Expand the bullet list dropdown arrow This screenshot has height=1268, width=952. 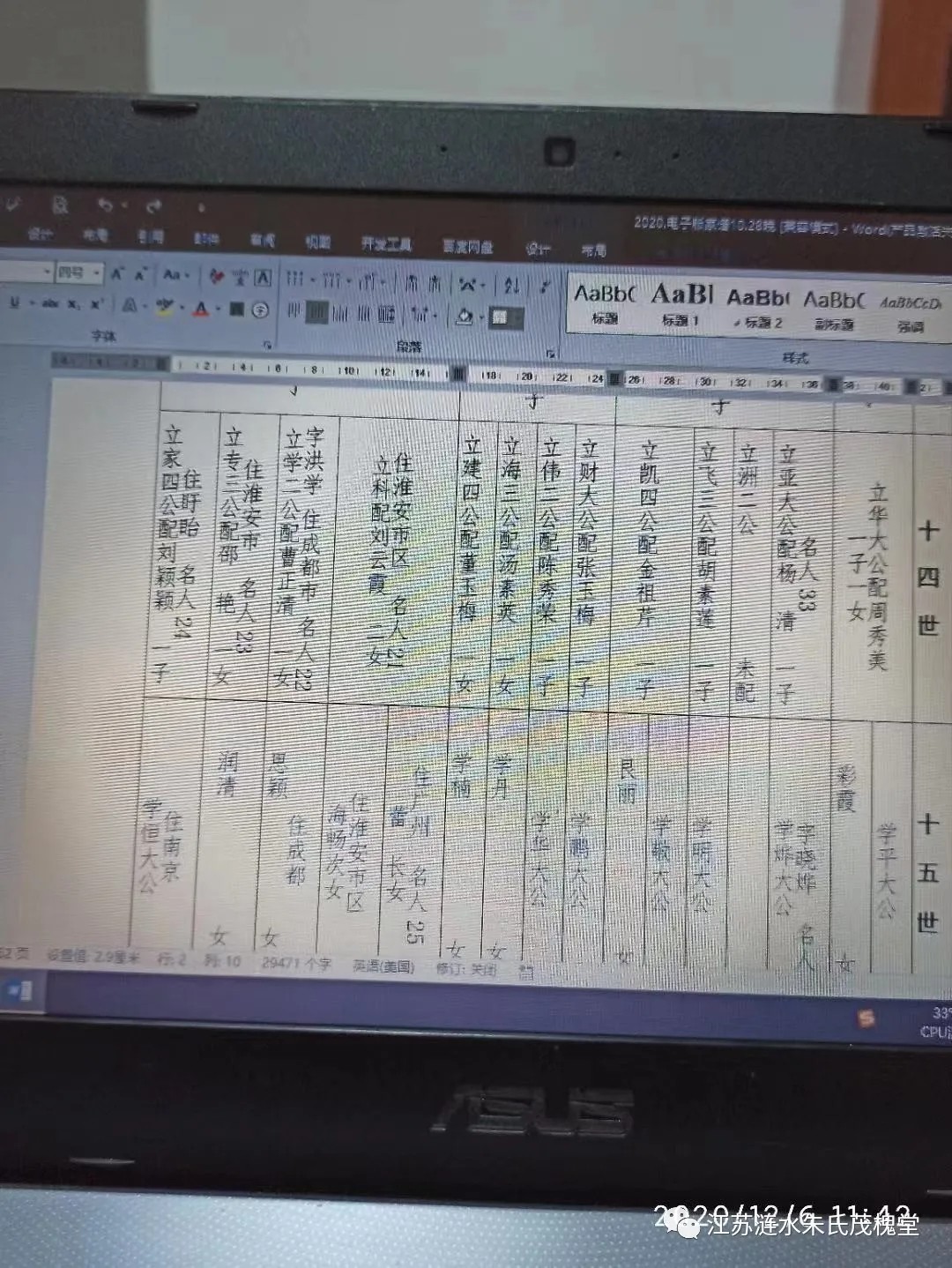[x=312, y=280]
